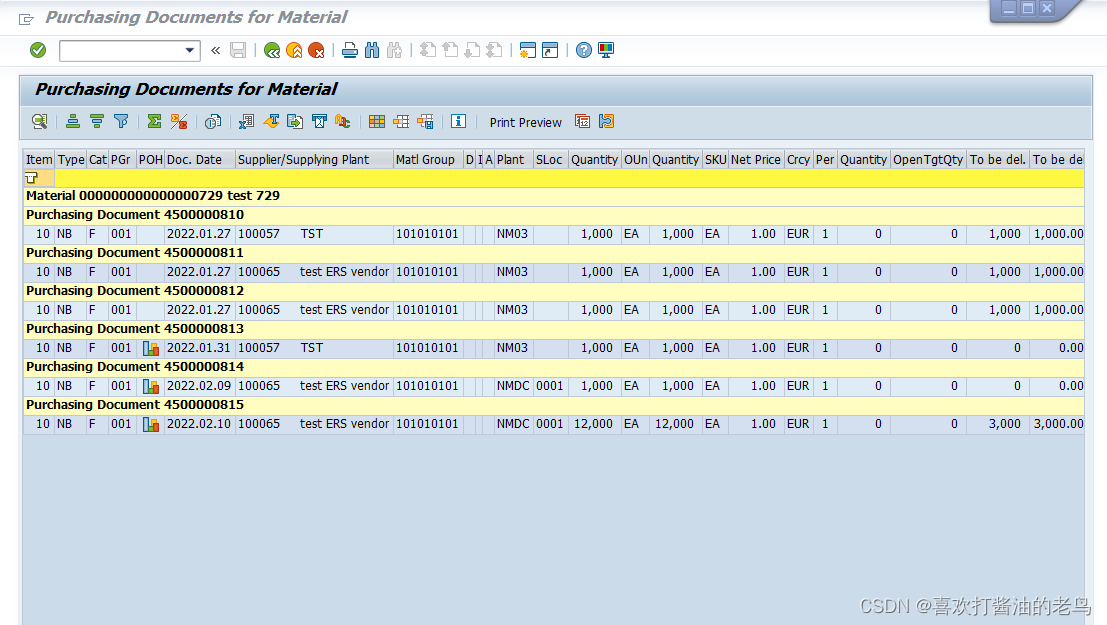The height and width of the screenshot is (625, 1107).
Task: Click the Subtotals percentage icon
Action: (178, 121)
